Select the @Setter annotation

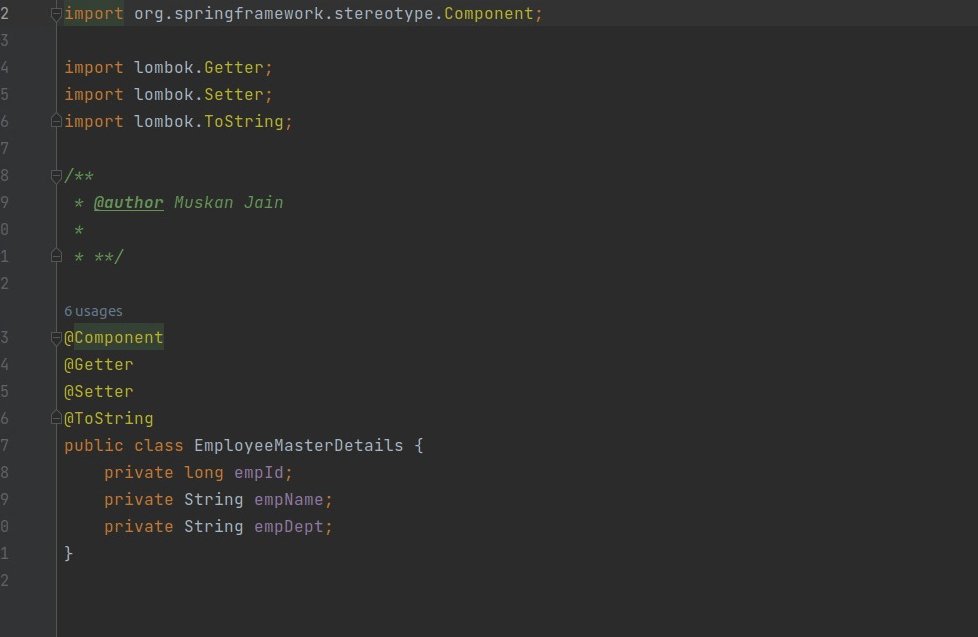point(97,391)
